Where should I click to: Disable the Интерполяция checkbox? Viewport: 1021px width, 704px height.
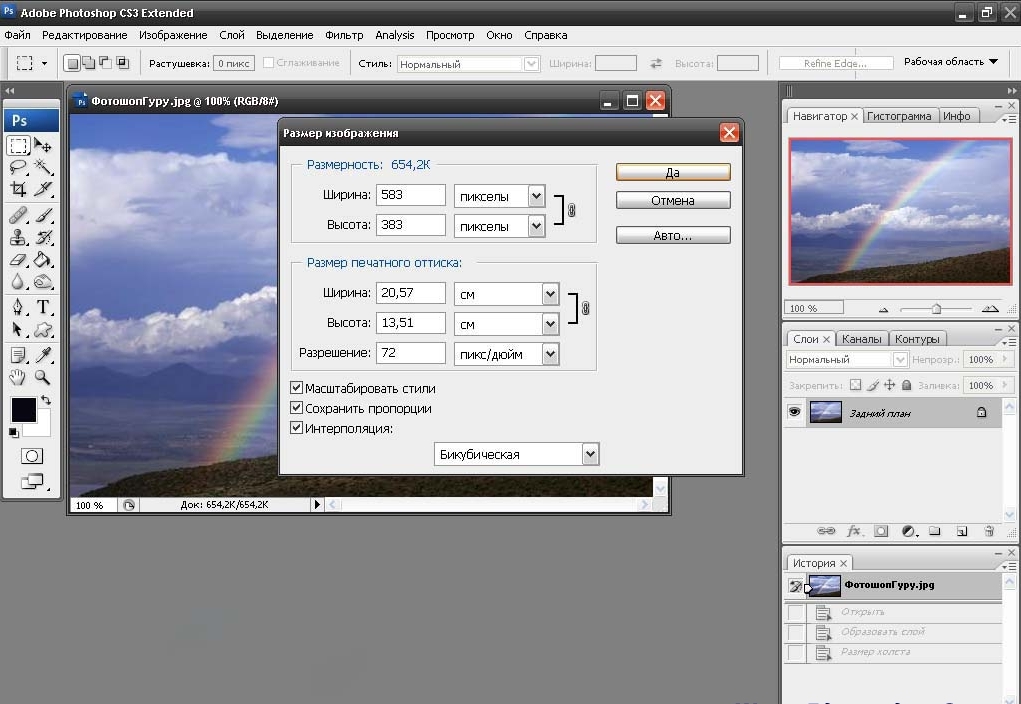pyautogui.click(x=296, y=428)
